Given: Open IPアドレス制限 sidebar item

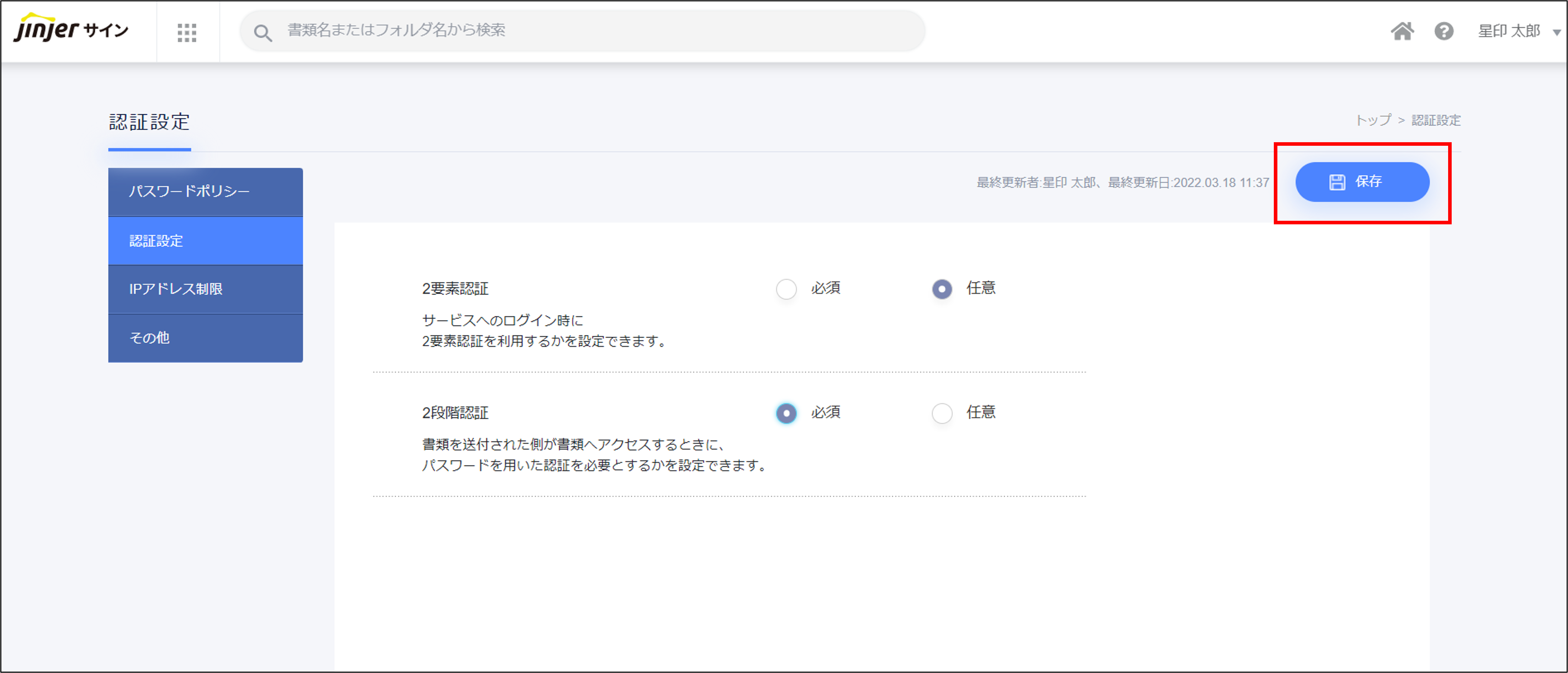Looking at the screenshot, I should coord(205,289).
